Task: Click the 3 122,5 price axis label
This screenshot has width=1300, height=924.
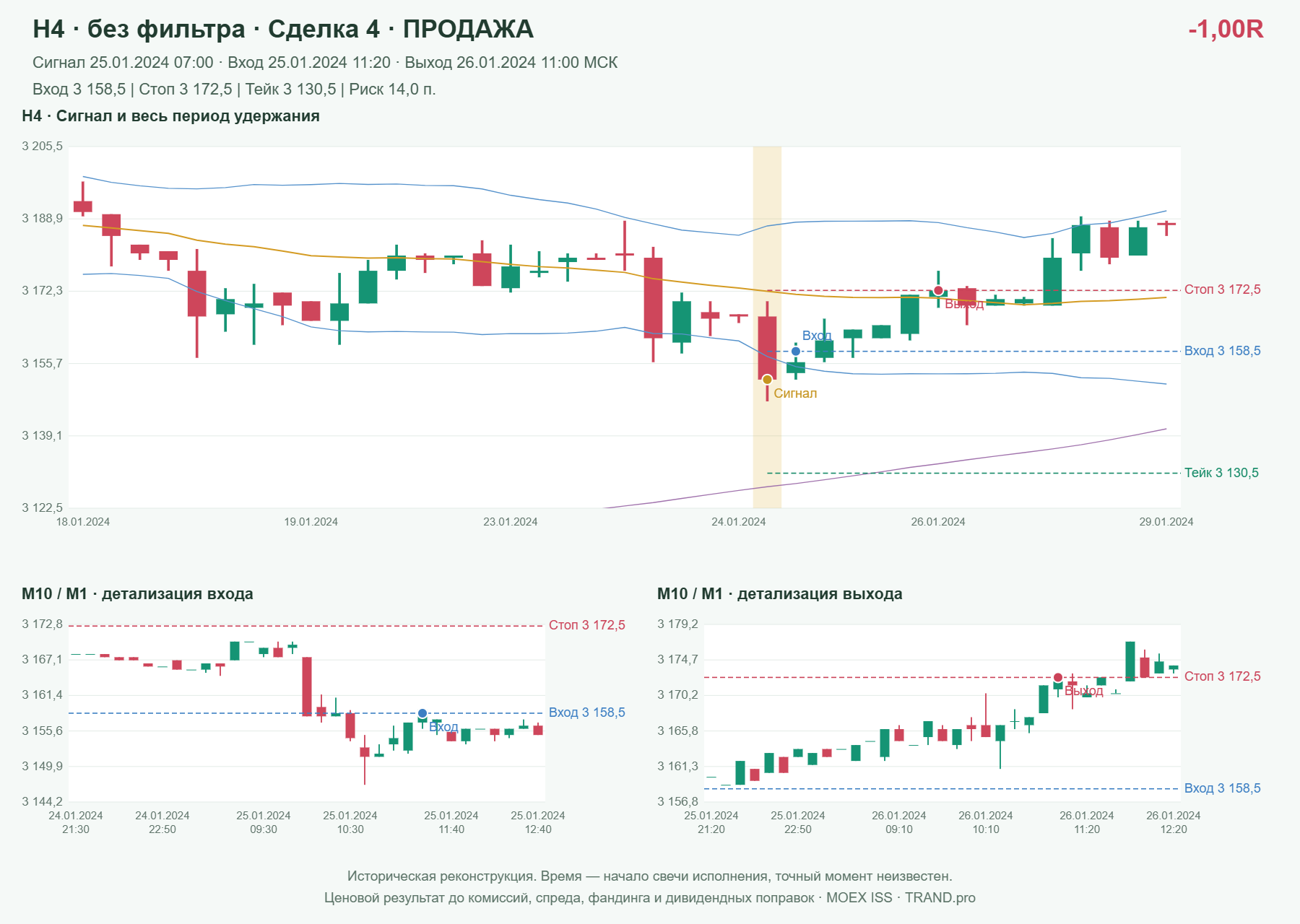Action: coord(43,507)
